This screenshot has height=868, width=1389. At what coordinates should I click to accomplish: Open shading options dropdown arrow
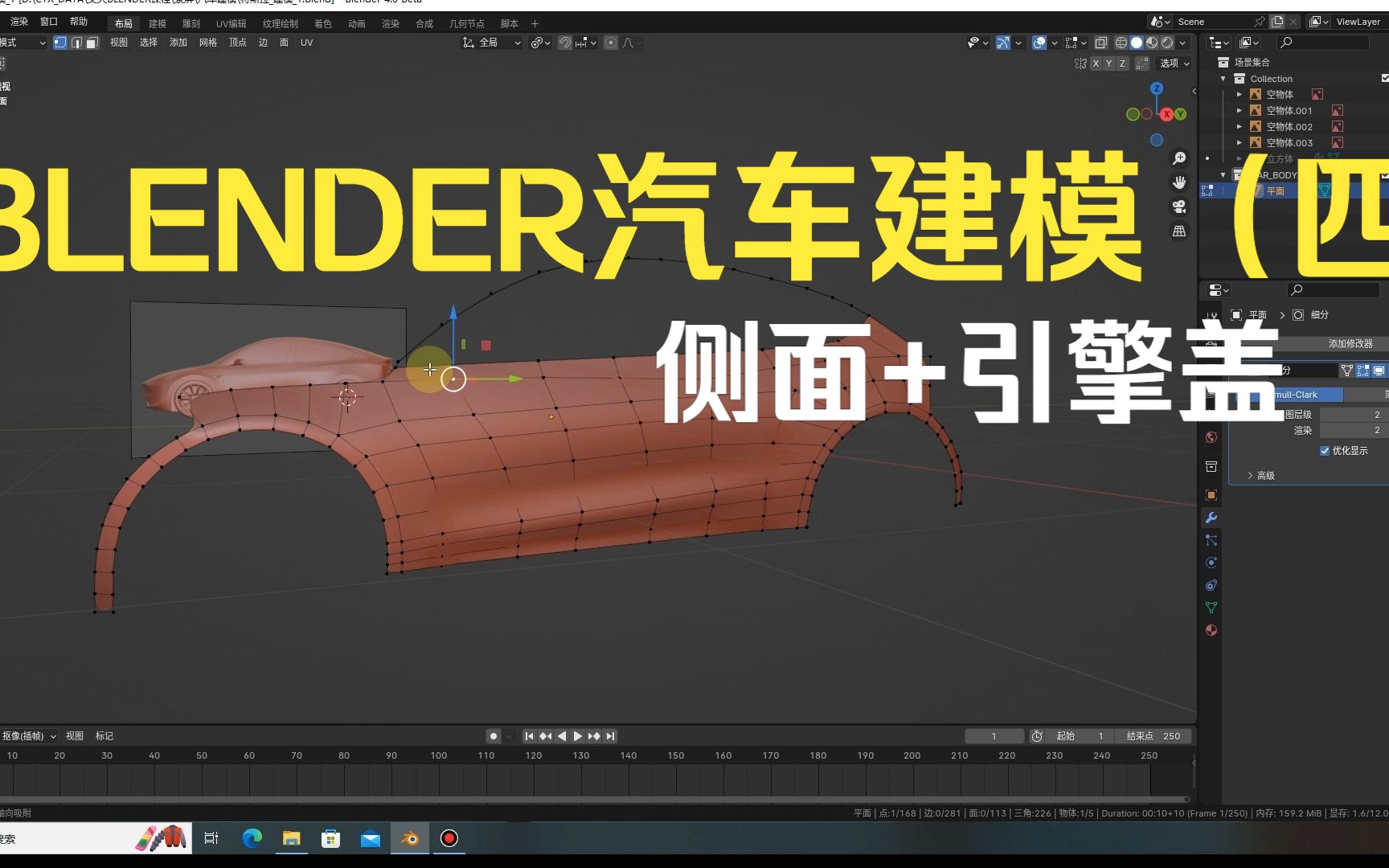coord(1182,43)
